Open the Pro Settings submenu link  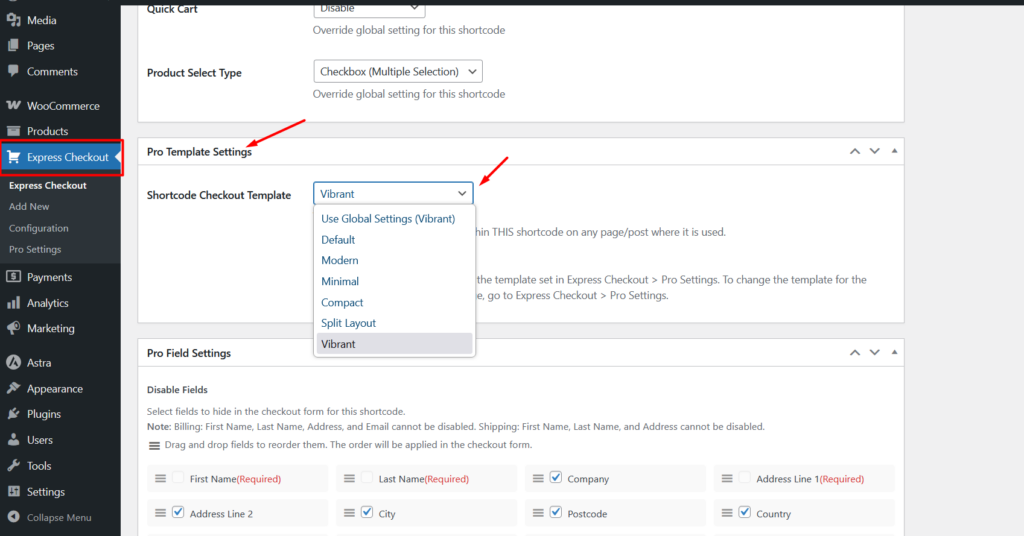tap(35, 249)
